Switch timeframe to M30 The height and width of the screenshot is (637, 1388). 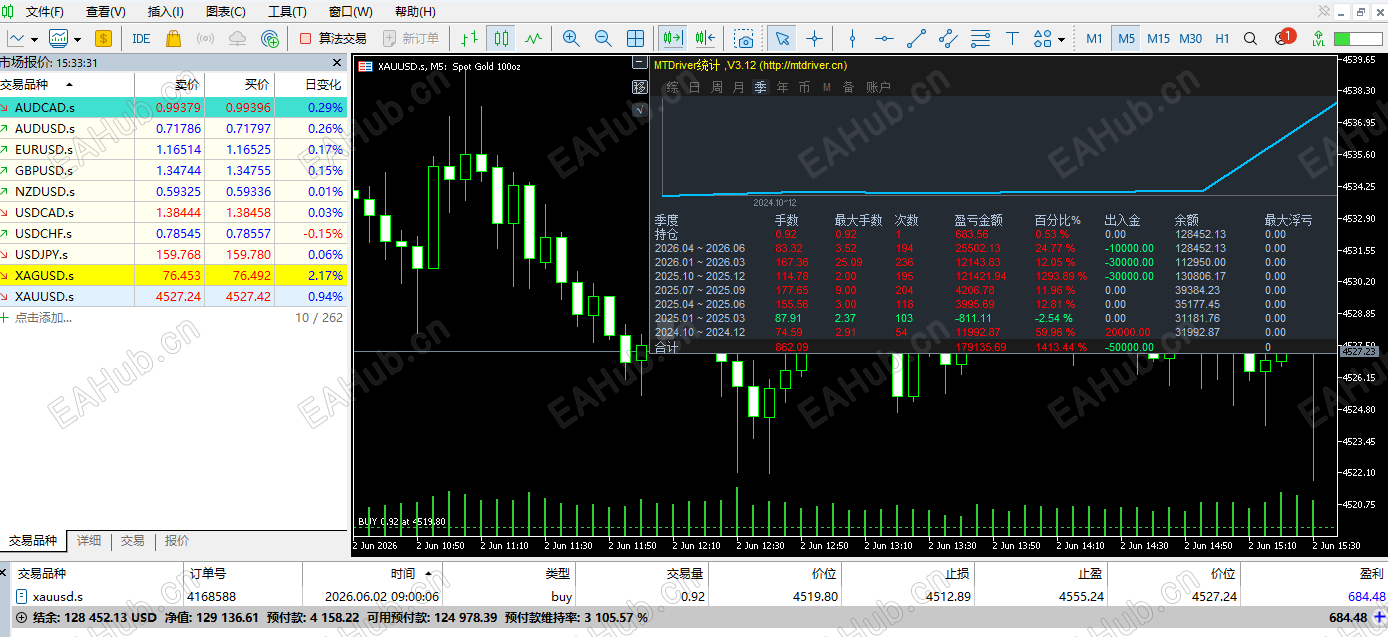coord(1190,38)
